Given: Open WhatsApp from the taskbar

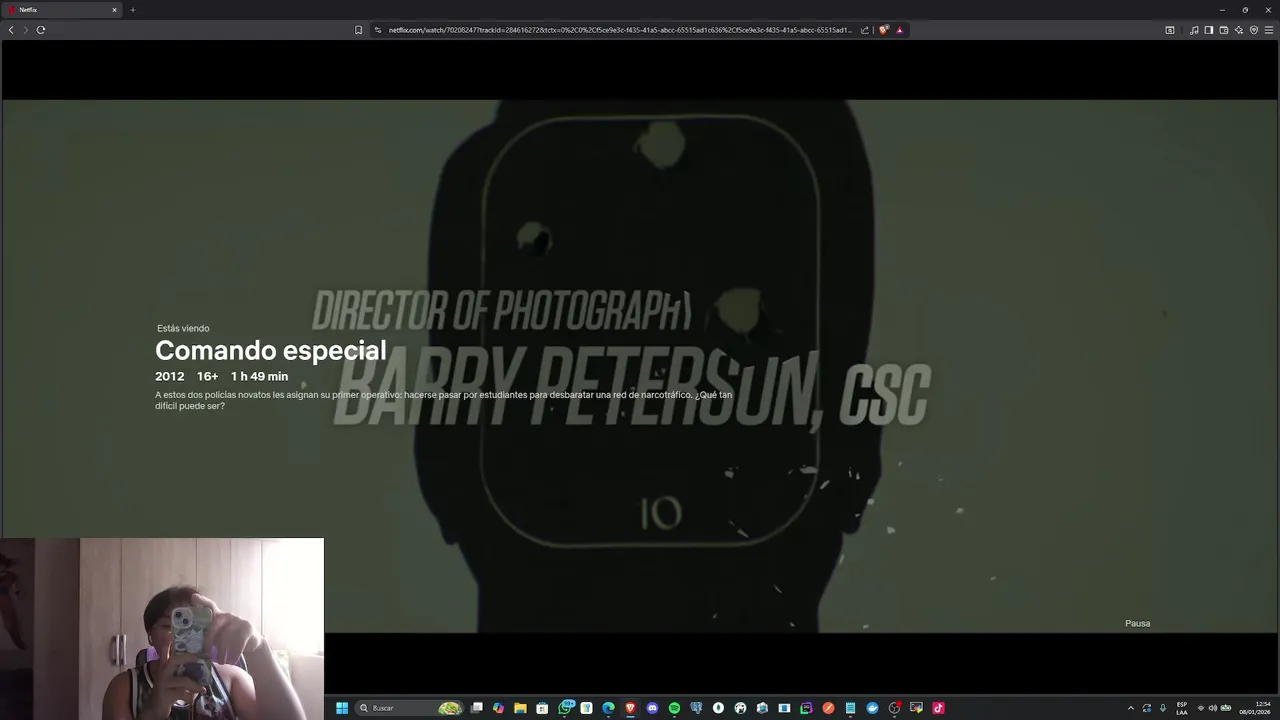Looking at the screenshot, I should [x=565, y=708].
